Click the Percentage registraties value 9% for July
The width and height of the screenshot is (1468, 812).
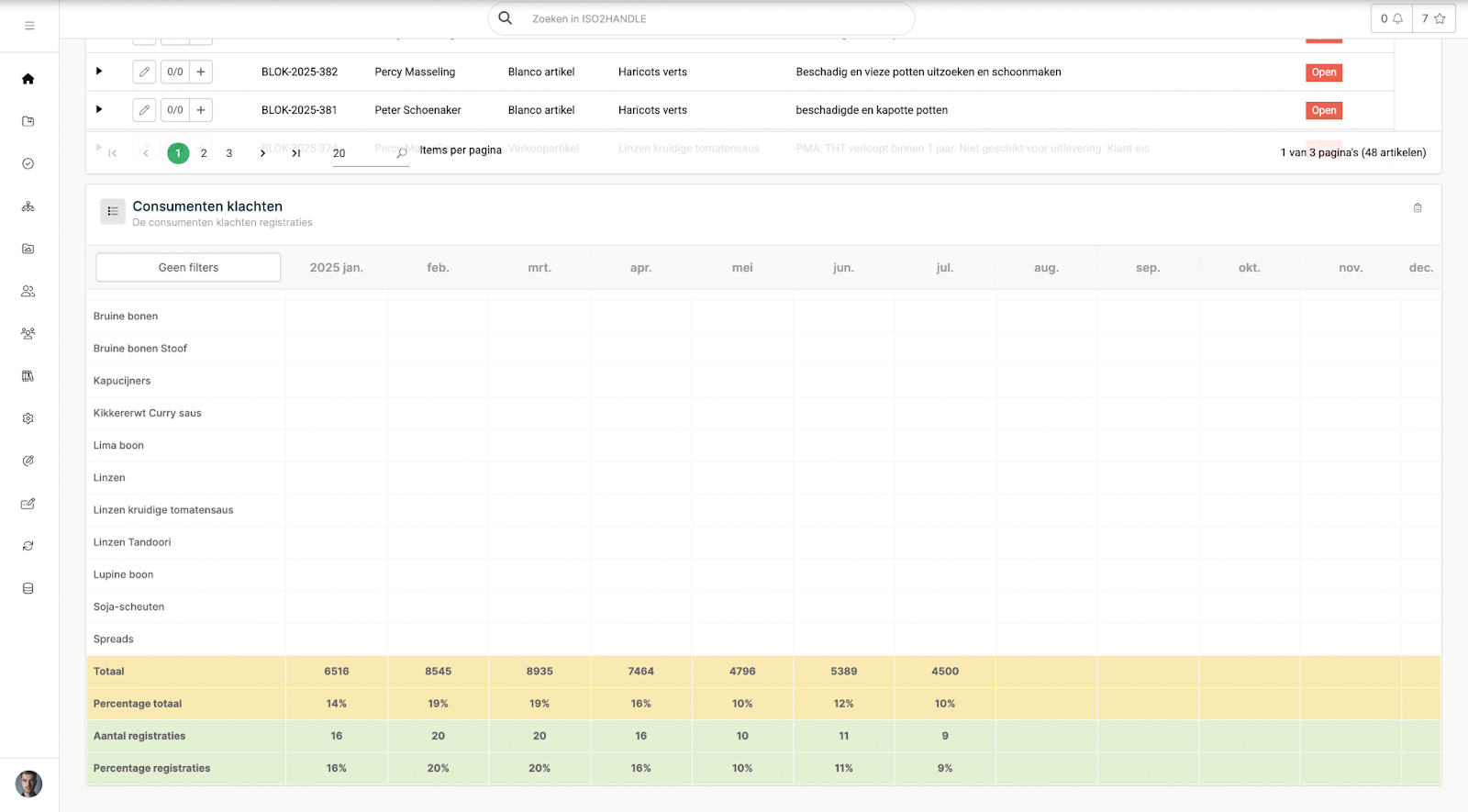(945, 768)
